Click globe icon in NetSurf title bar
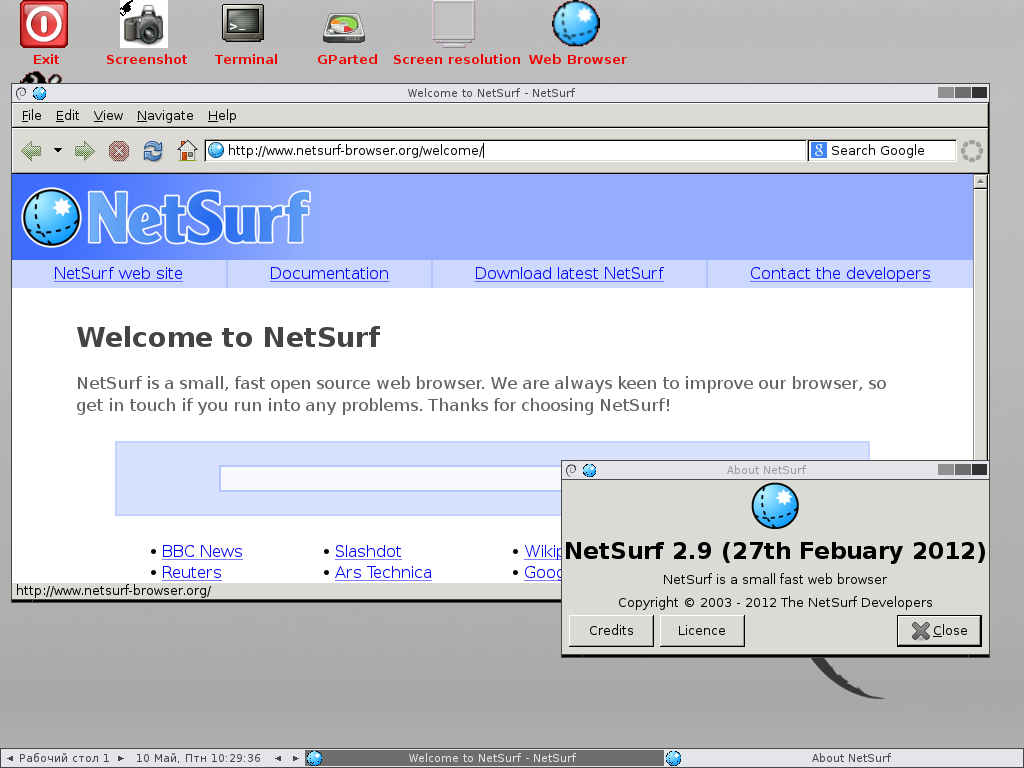 click(40, 93)
